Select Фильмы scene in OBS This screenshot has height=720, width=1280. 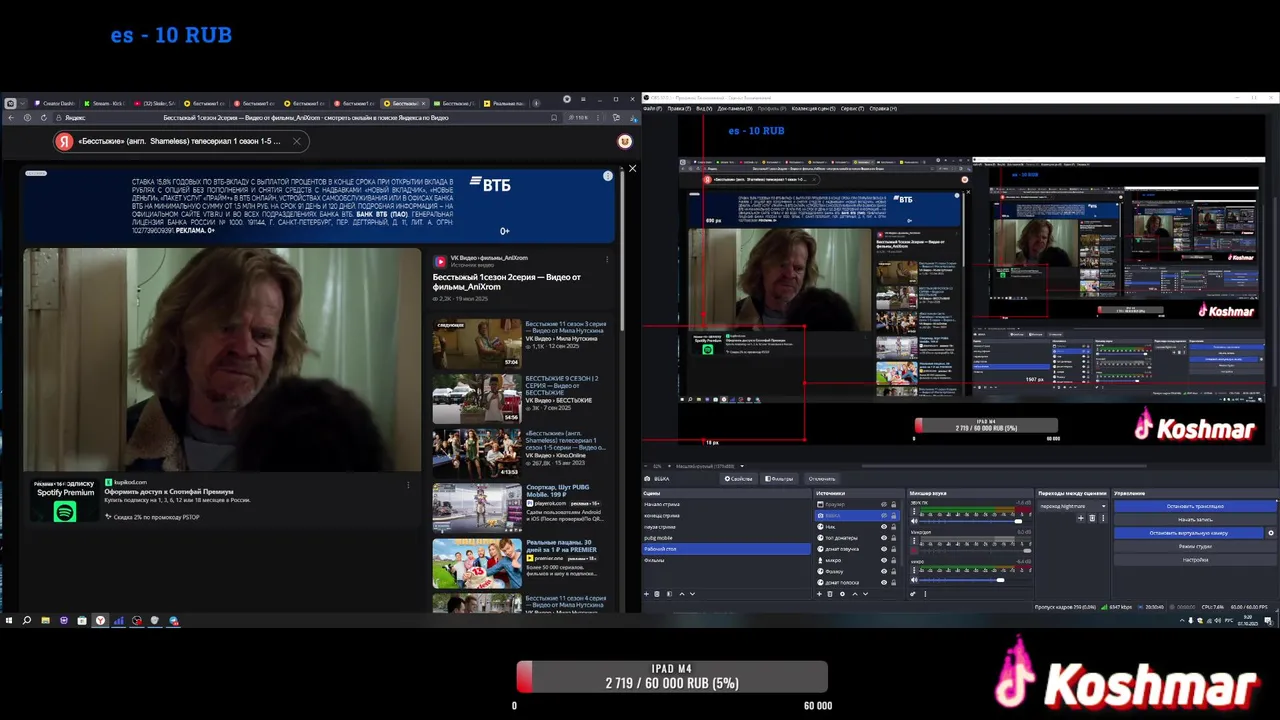click(x=725, y=560)
